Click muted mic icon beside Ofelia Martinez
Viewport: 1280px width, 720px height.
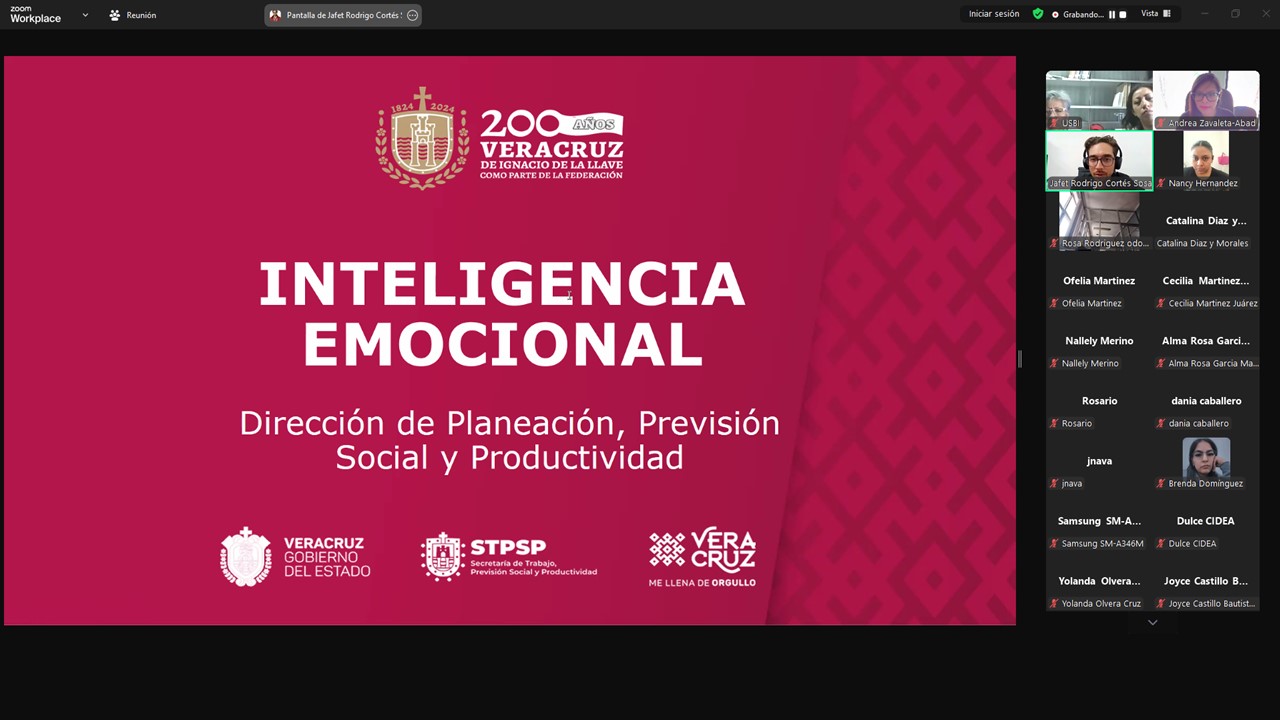click(1054, 304)
